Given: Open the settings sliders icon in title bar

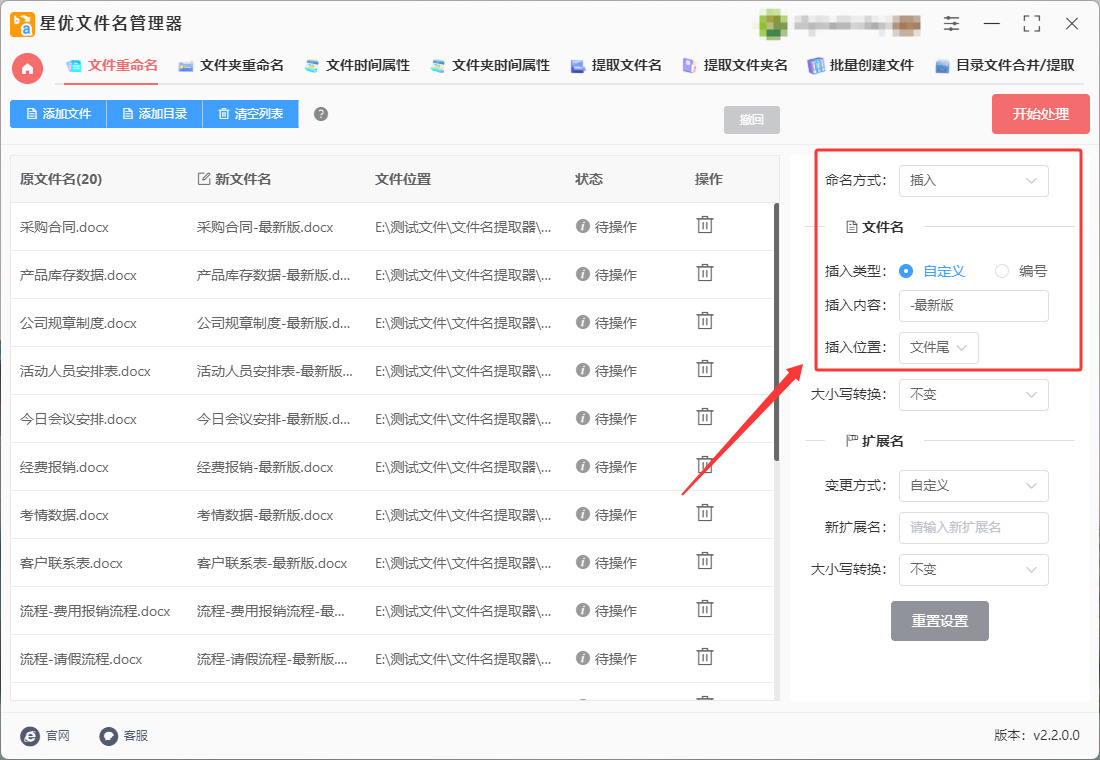Looking at the screenshot, I should [951, 23].
